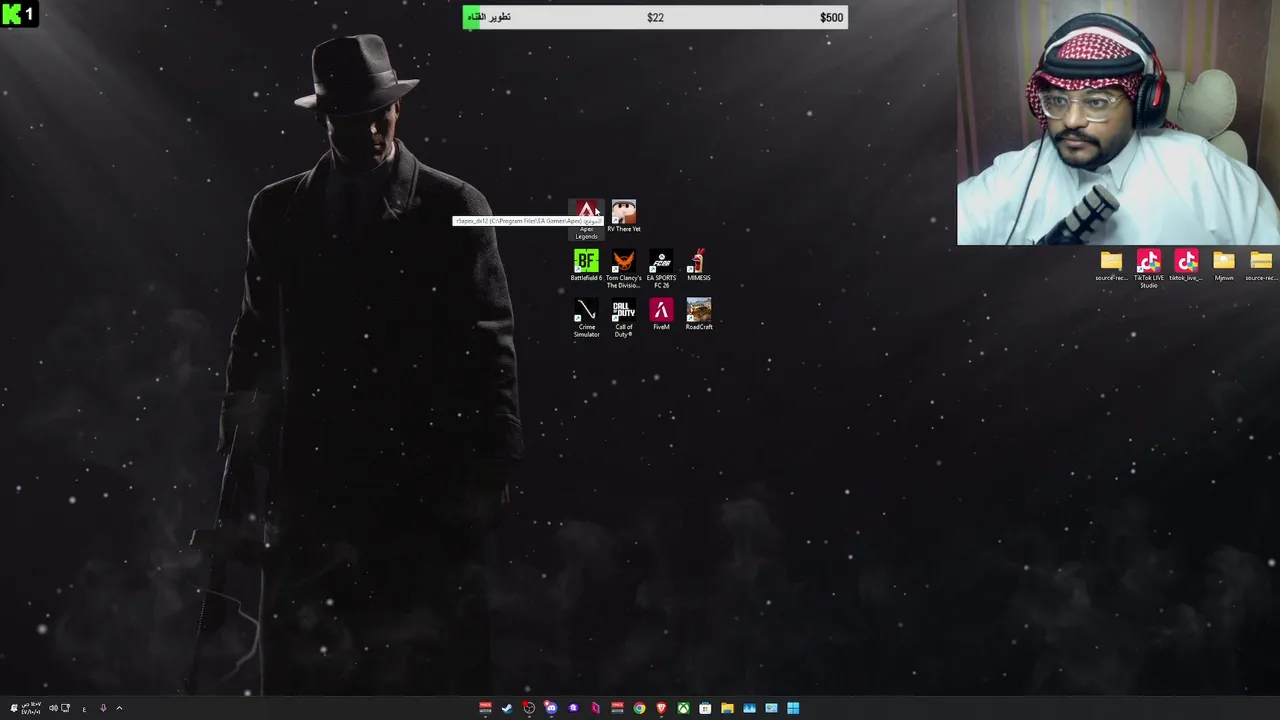The width and height of the screenshot is (1280, 720).
Task: Open Microsoft Store from the taskbar
Action: click(705, 708)
